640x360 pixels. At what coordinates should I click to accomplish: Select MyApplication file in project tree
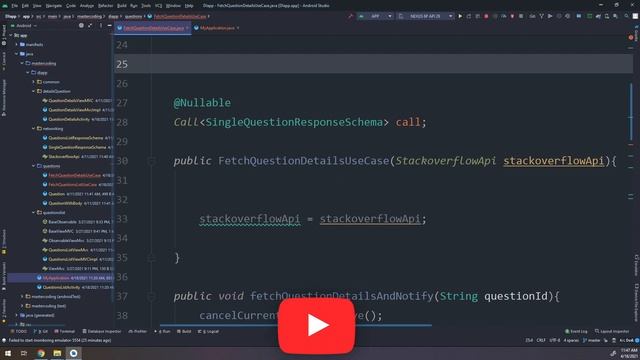tap(56, 278)
